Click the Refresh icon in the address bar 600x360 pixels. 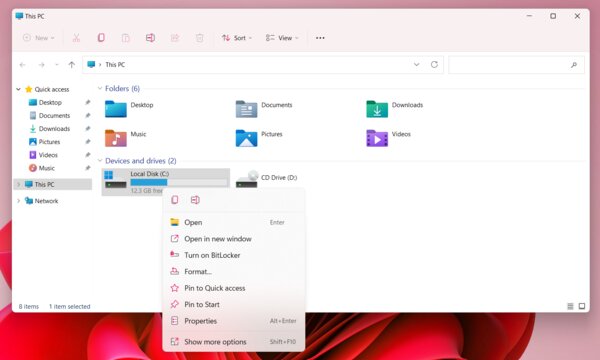pos(434,64)
